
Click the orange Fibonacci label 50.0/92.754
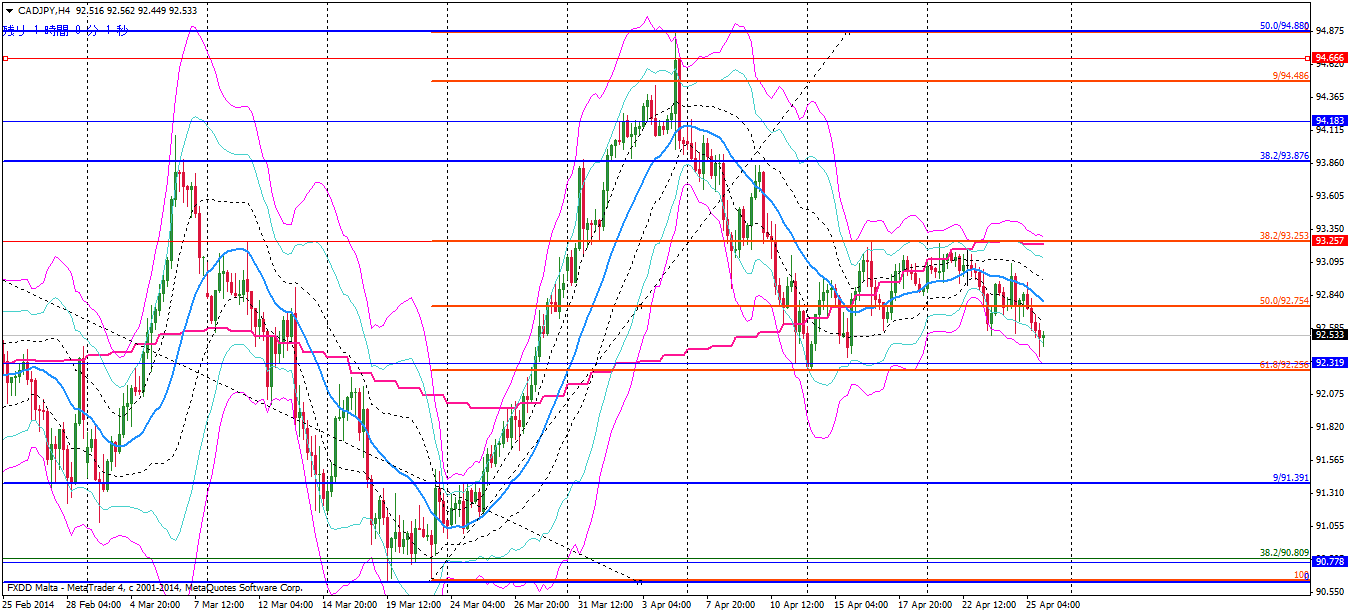[1284, 300]
